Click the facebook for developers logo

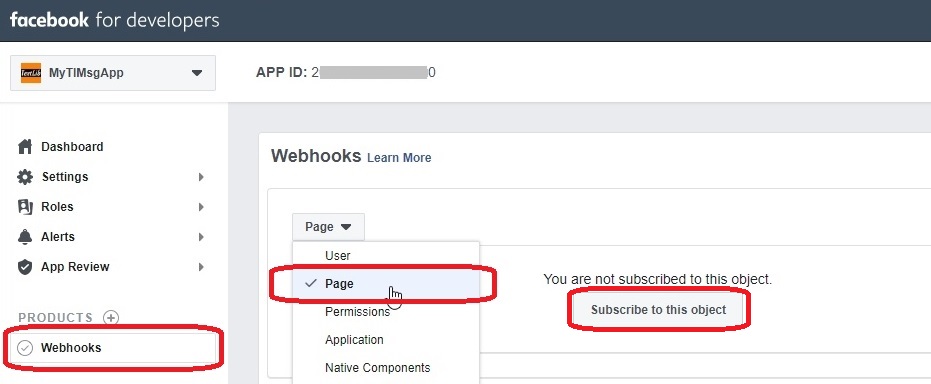pos(115,21)
